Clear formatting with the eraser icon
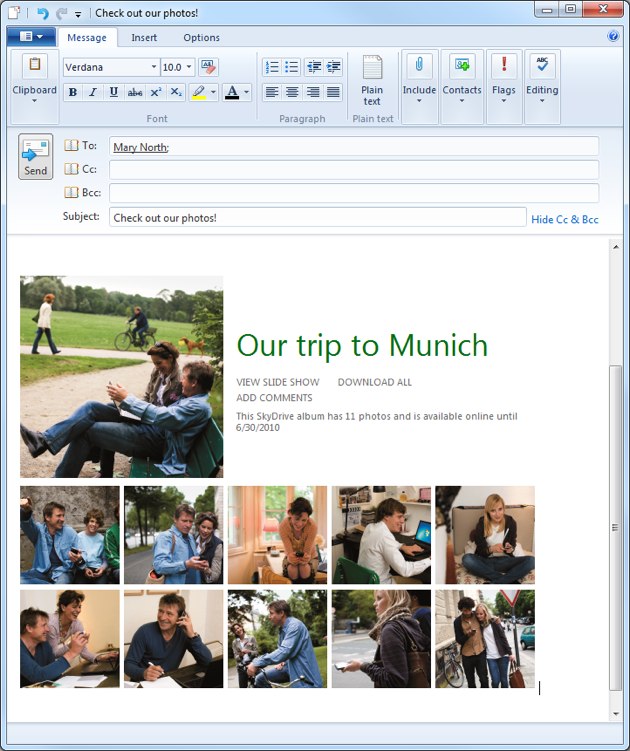 (208, 67)
